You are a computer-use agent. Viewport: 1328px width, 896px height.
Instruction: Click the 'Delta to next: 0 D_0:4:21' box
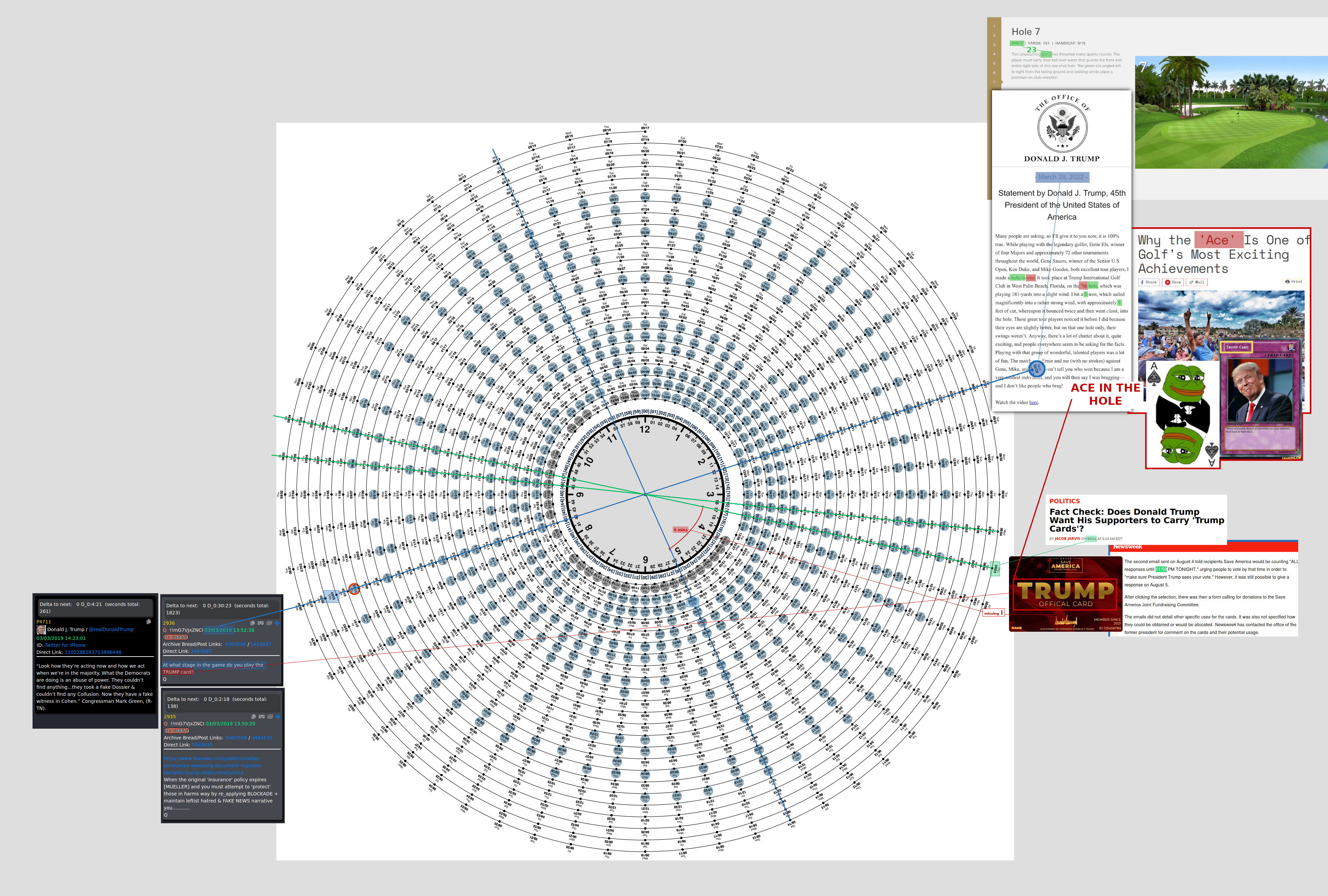[96, 607]
